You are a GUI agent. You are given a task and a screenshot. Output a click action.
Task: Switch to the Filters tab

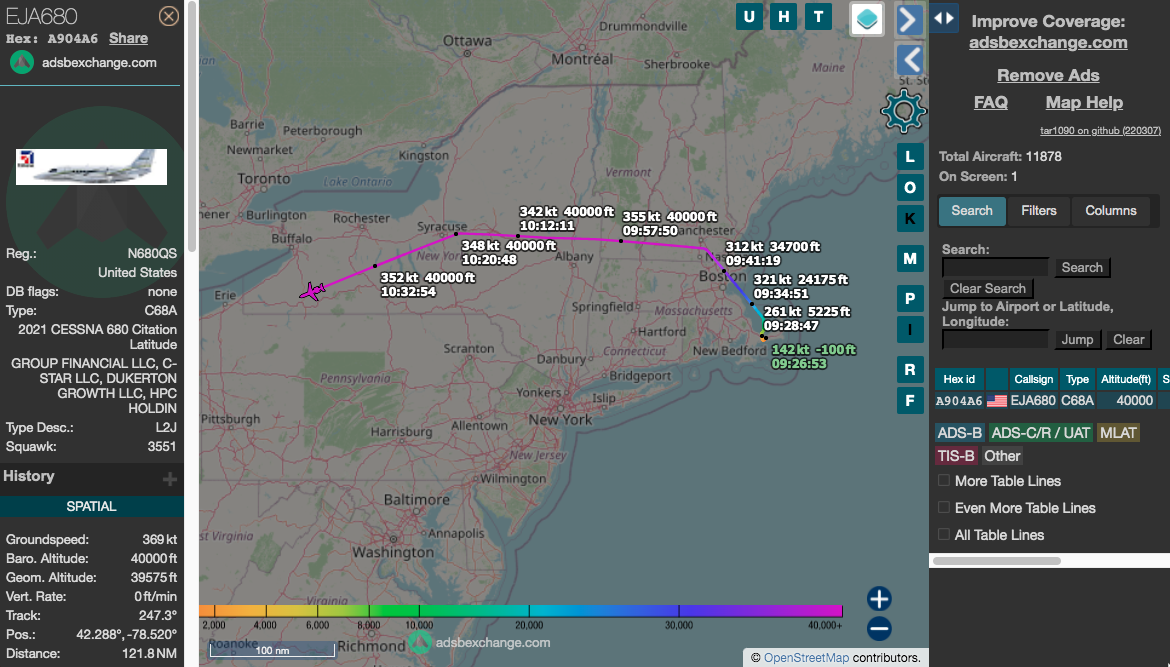(x=1039, y=210)
